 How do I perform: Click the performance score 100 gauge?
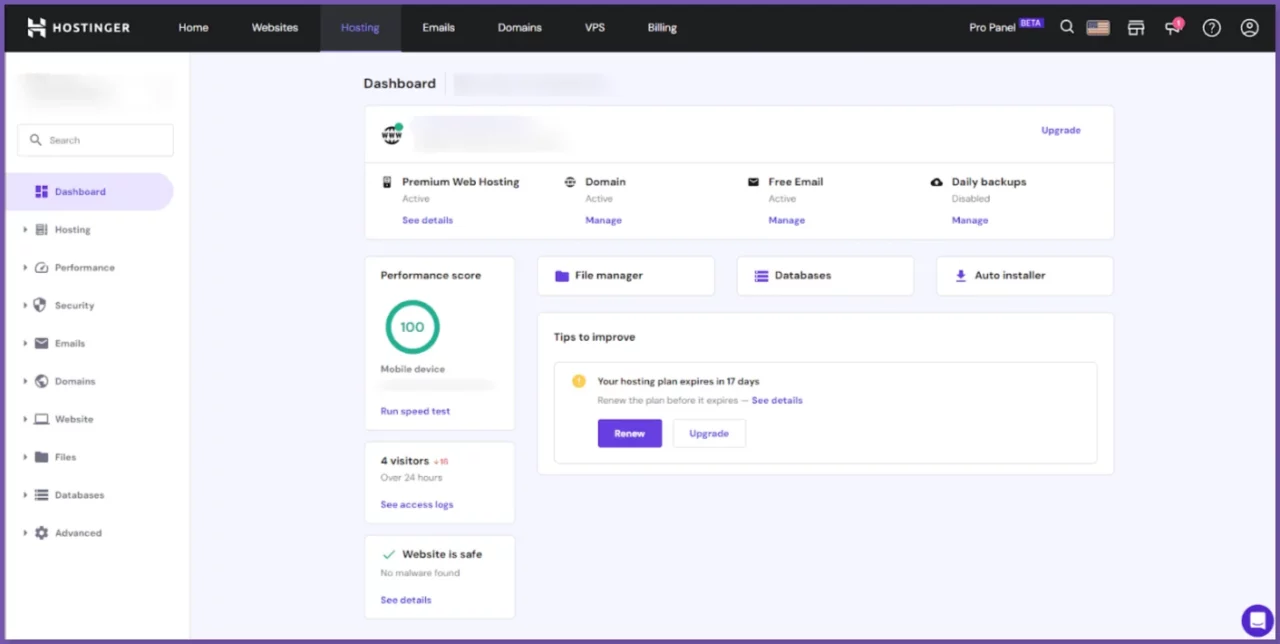tap(412, 327)
